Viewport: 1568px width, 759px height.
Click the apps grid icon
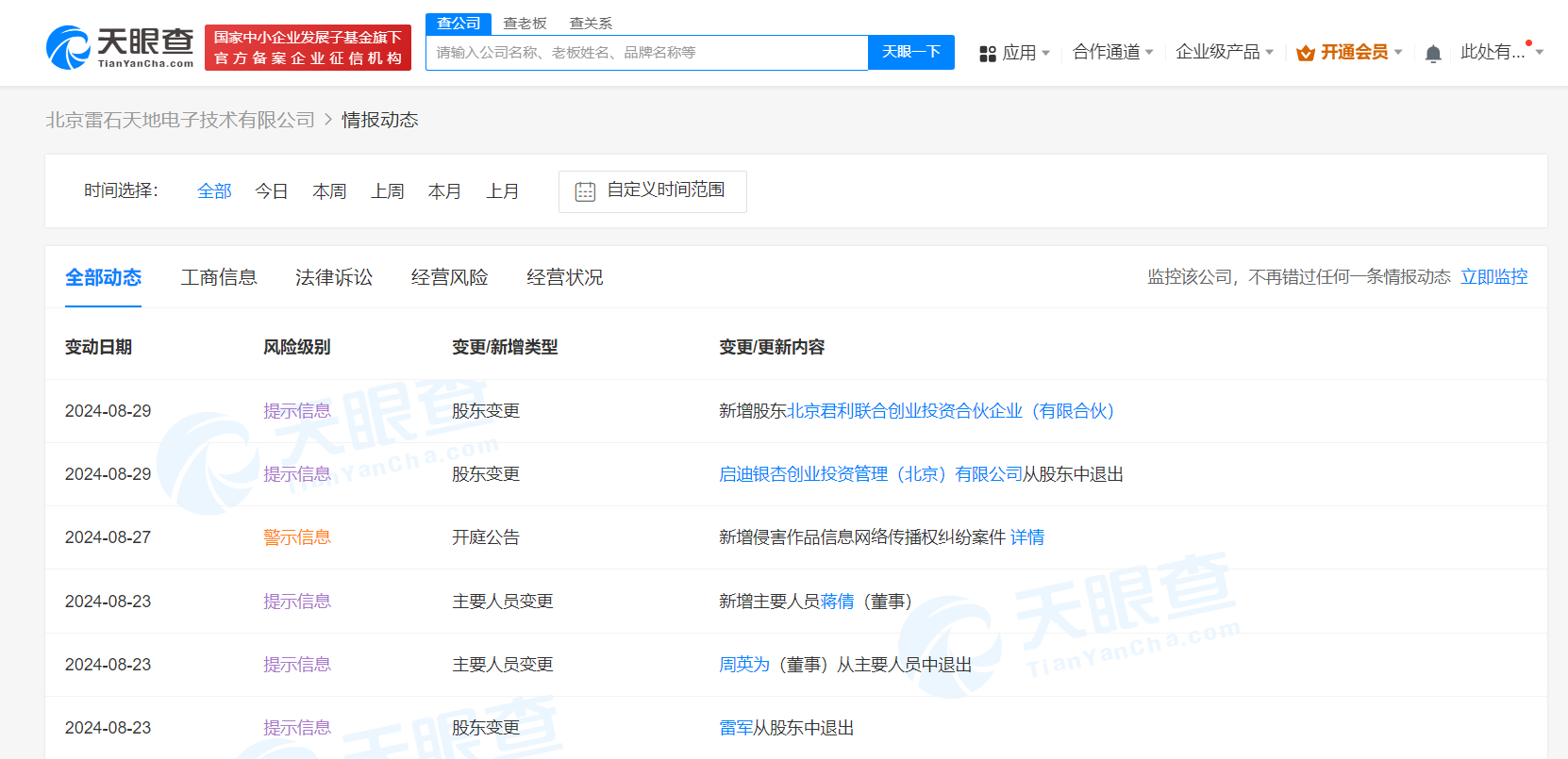click(x=988, y=54)
